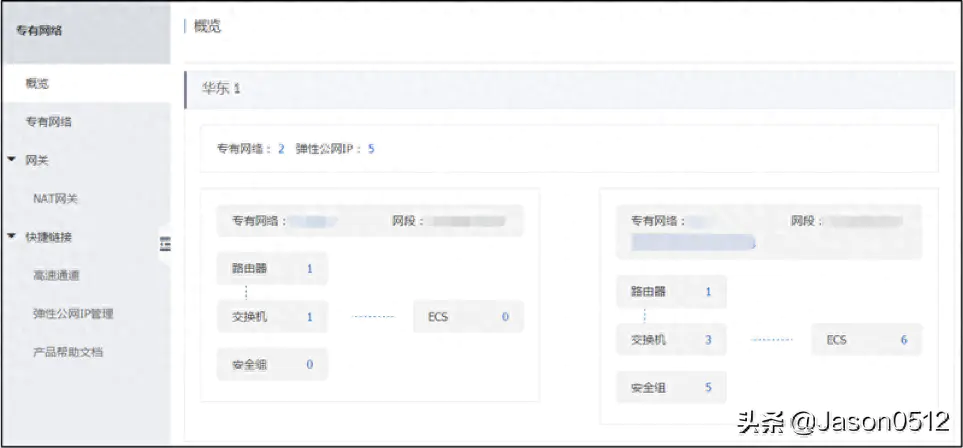Collapse the 快捷链接 section arrow
Viewport: 963px width, 448px height.
[x=11, y=237]
